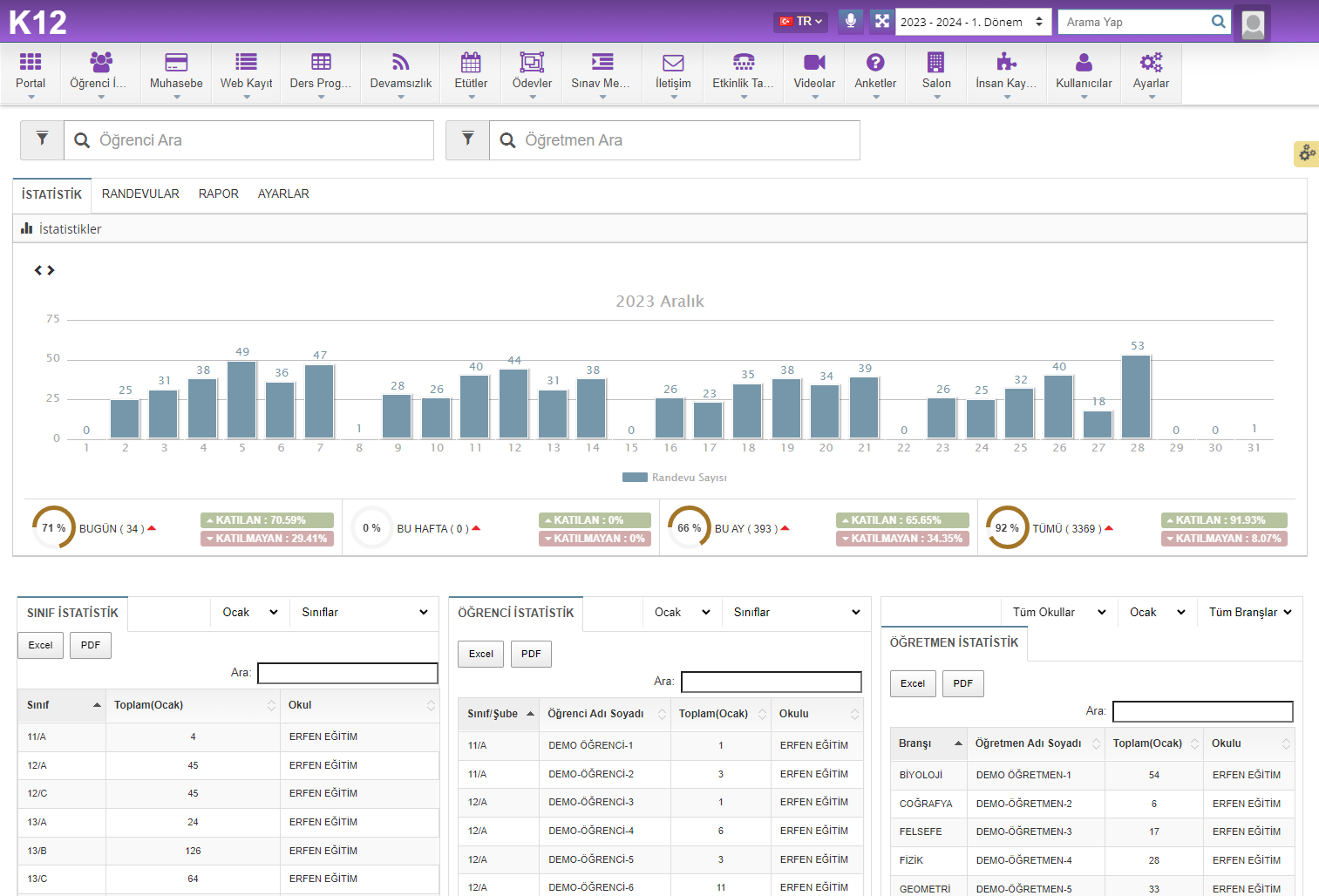Export Öğrenci İstatistik table to PDF

[531, 655]
